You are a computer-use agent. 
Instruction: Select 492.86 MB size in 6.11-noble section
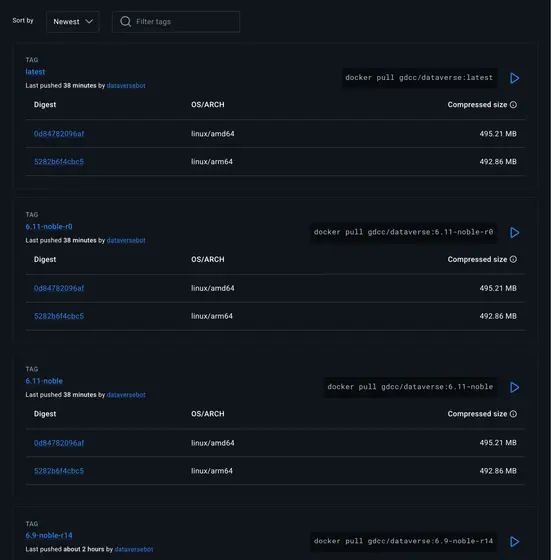(498, 471)
